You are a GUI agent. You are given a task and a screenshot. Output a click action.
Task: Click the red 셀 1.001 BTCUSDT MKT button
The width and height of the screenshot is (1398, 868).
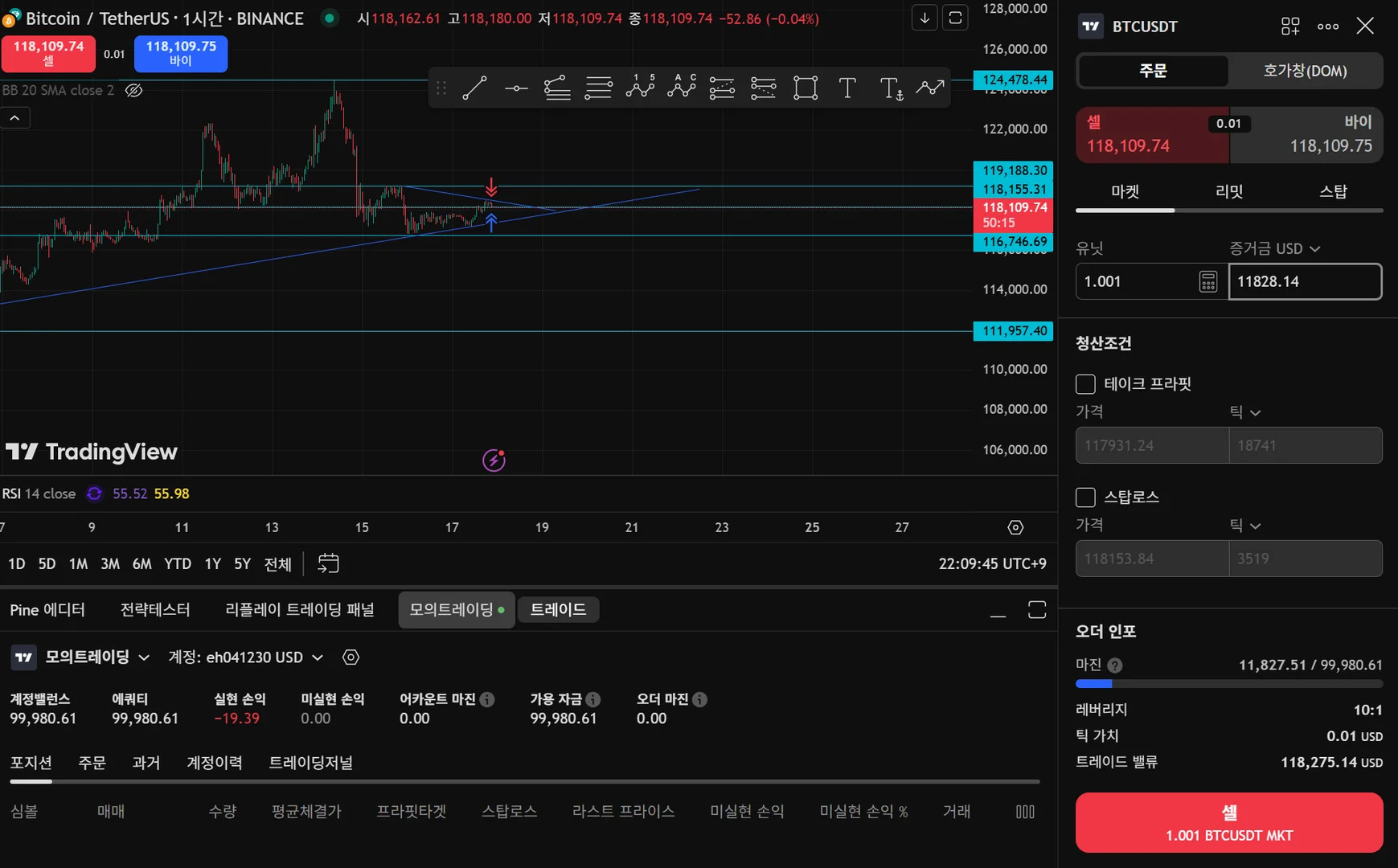point(1229,823)
